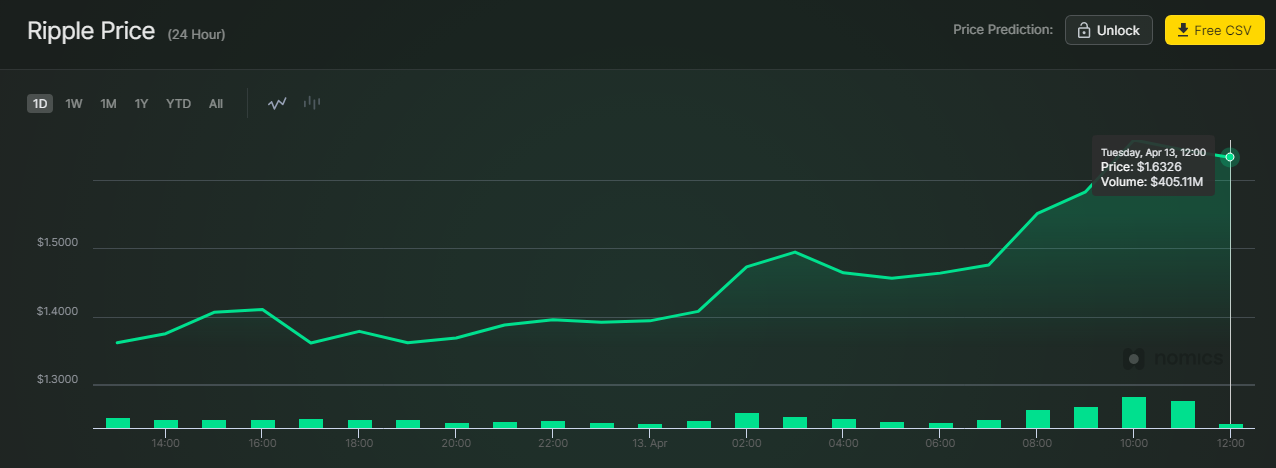
Task: Click the $1.3000 axis label
Action: 56,381
